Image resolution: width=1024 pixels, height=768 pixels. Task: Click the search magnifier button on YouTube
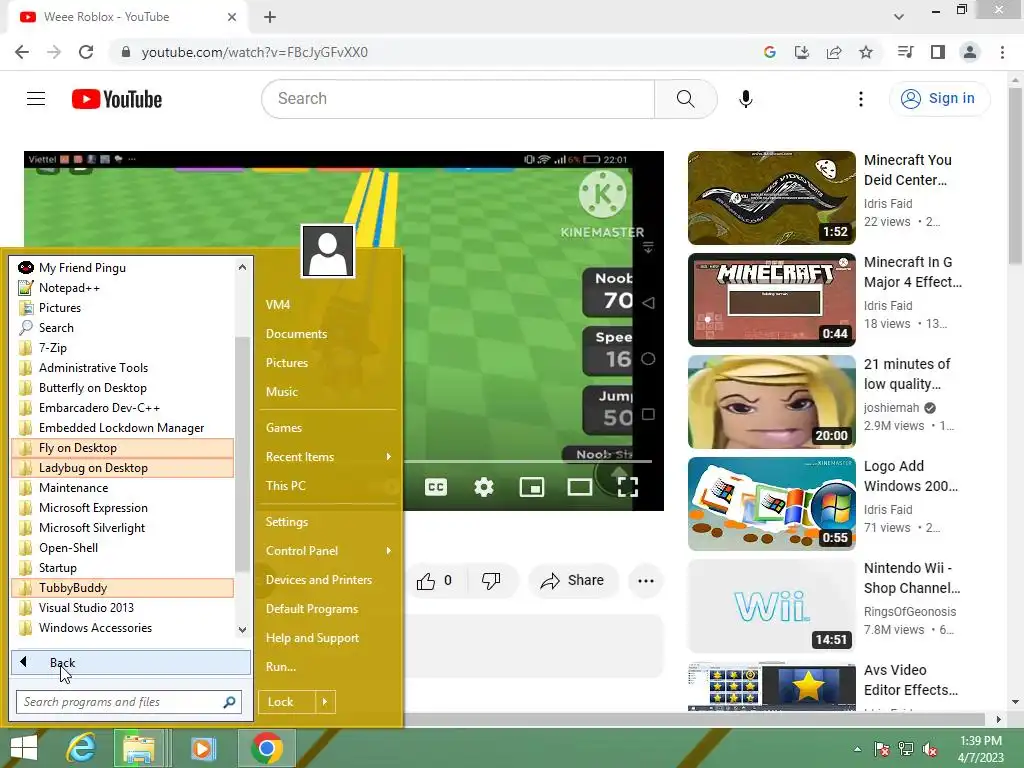pyautogui.click(x=685, y=99)
